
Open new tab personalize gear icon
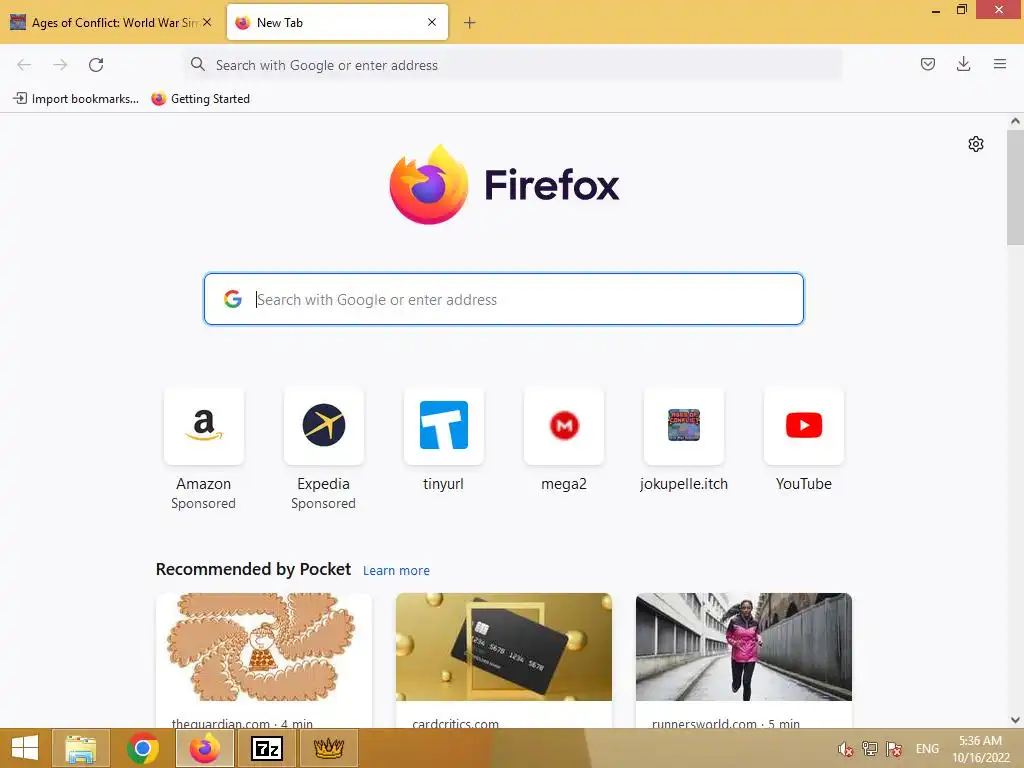[x=976, y=144]
